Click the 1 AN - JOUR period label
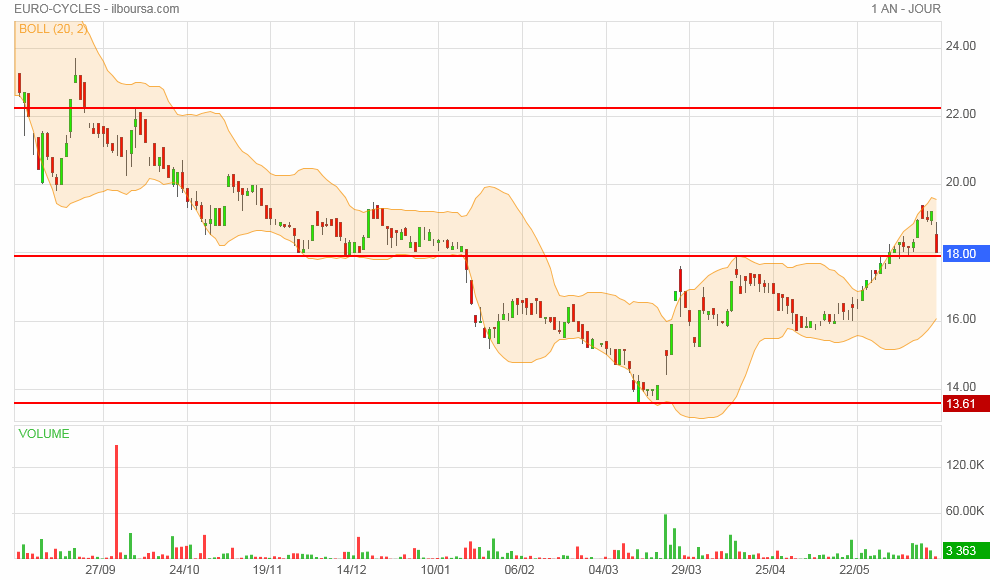990x580 pixels. (905, 9)
